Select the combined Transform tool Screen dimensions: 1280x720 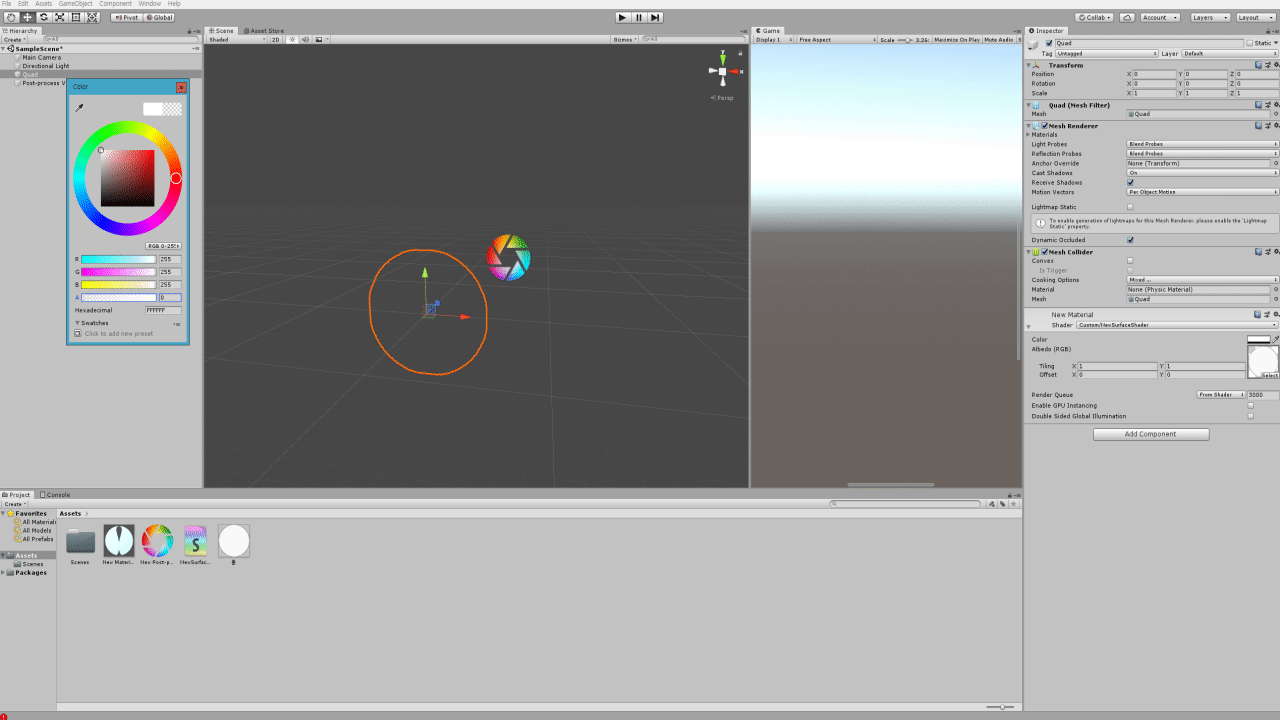[x=93, y=17]
